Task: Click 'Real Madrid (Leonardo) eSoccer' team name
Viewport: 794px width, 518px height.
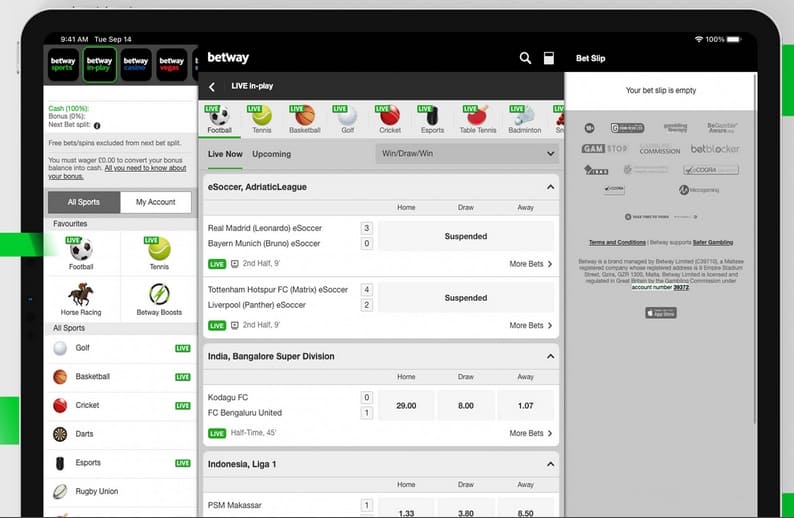Action: click(265, 228)
